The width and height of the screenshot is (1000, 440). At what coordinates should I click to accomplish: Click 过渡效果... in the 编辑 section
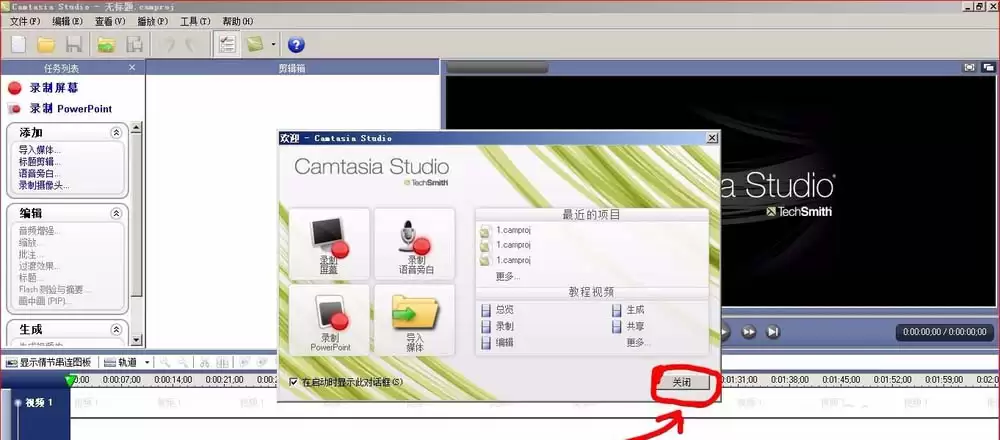(40, 266)
